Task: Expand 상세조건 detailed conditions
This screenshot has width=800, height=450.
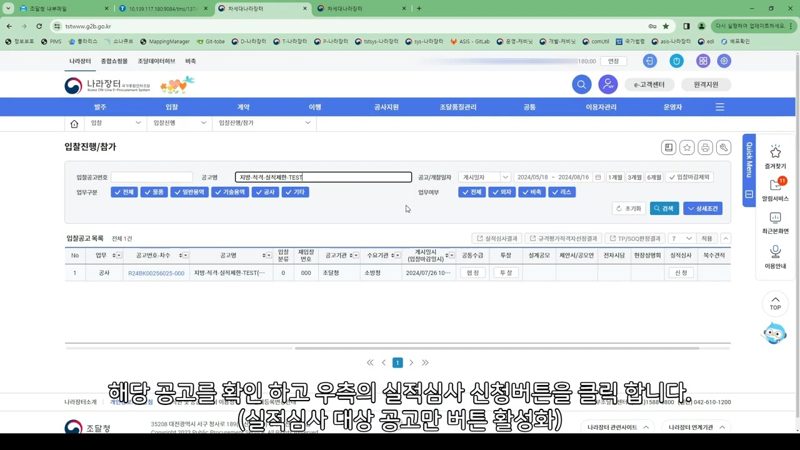Action: coord(703,209)
